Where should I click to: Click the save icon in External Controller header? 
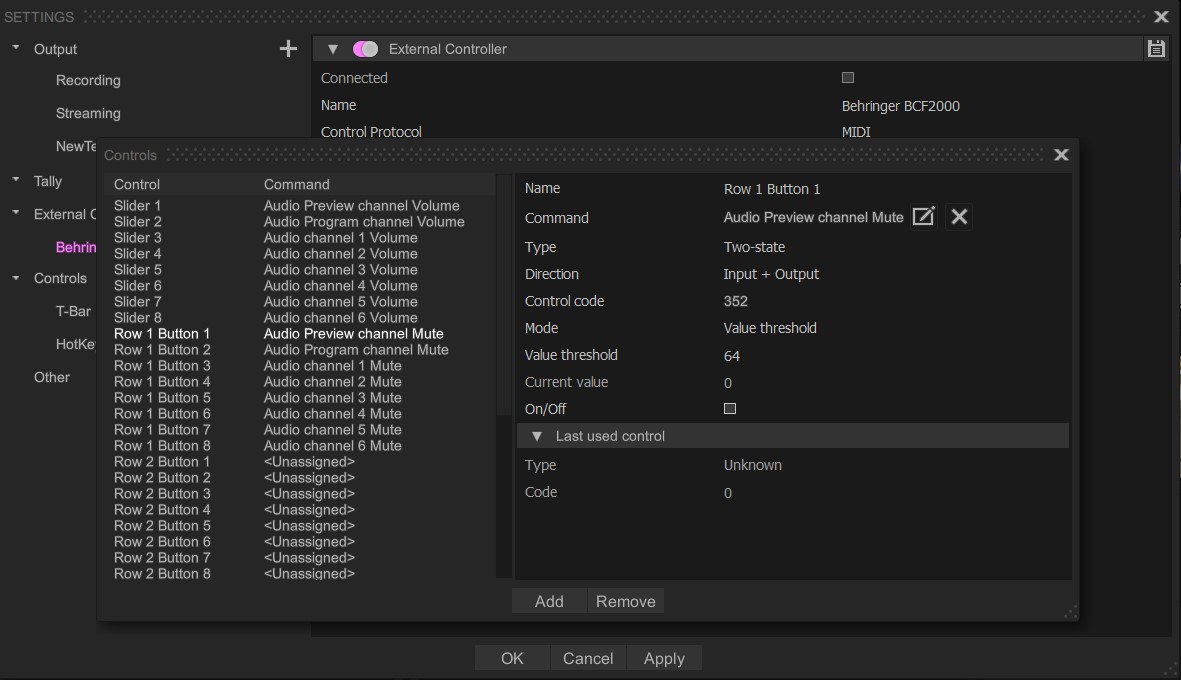coord(1156,49)
